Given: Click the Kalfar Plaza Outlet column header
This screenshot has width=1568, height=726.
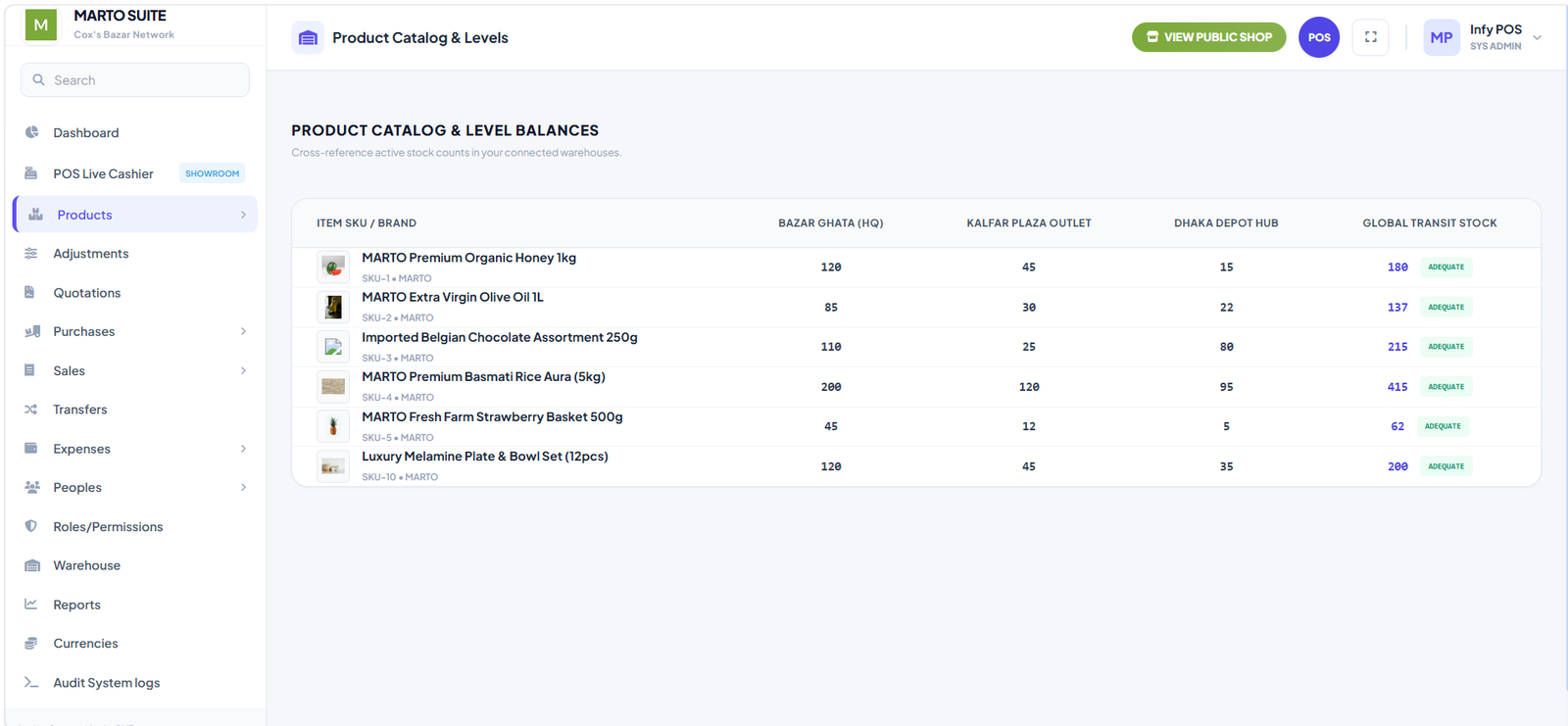Looking at the screenshot, I should pos(1029,223).
